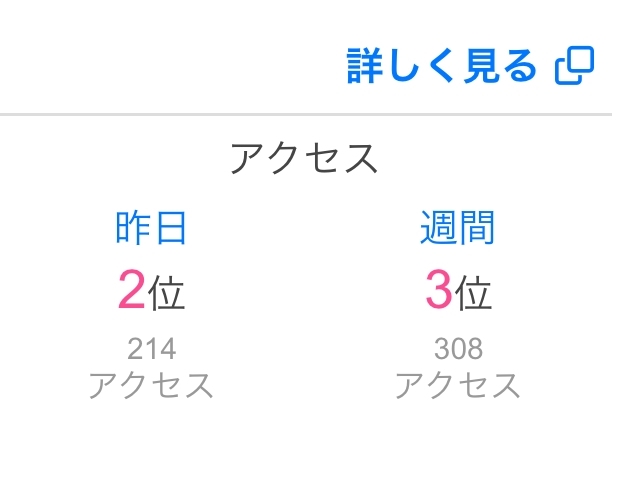The height and width of the screenshot is (486, 638).
Task: Click the 昨日 column's 214 アクセス block
Action: coord(151,367)
